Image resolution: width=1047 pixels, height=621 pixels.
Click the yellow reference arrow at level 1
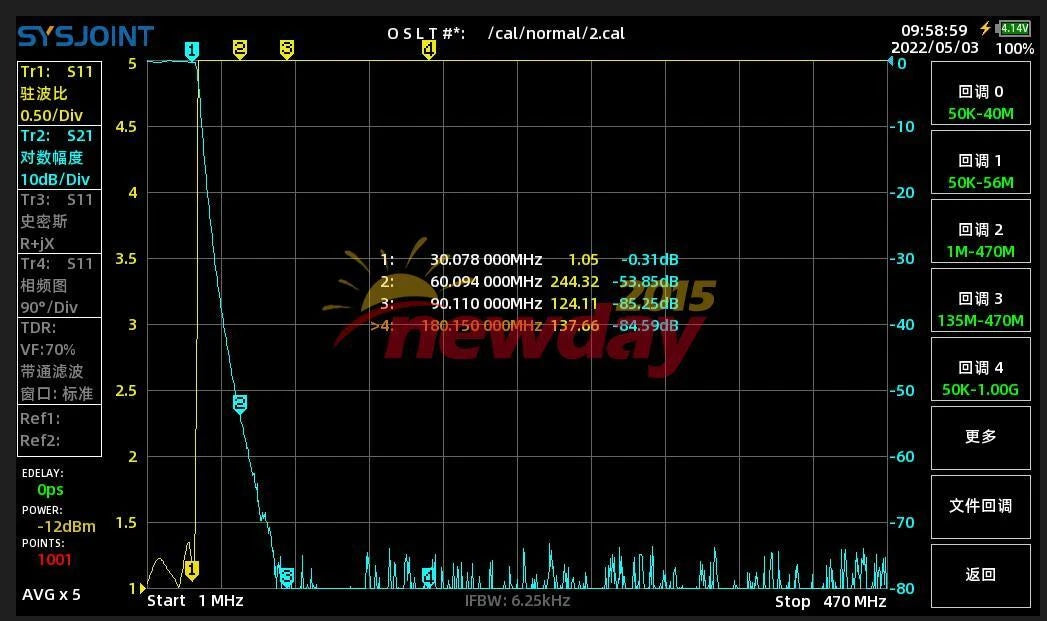coord(142,588)
